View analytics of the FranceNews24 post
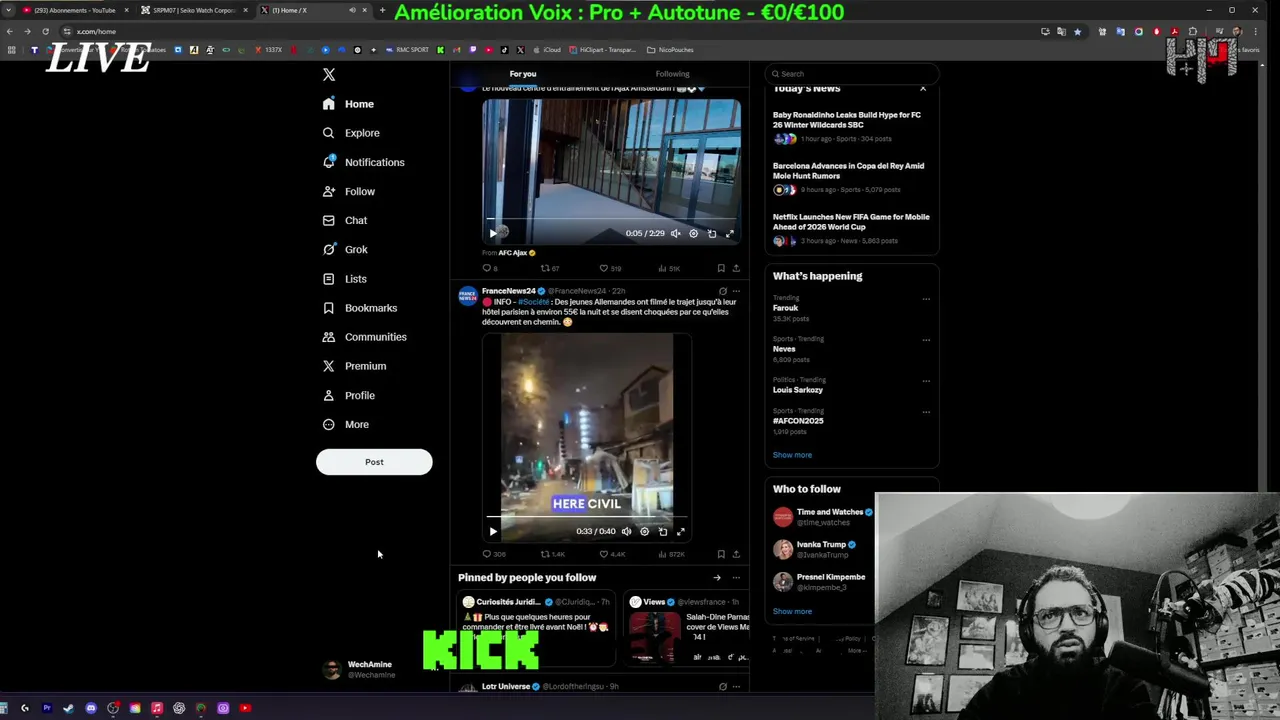 (x=671, y=554)
